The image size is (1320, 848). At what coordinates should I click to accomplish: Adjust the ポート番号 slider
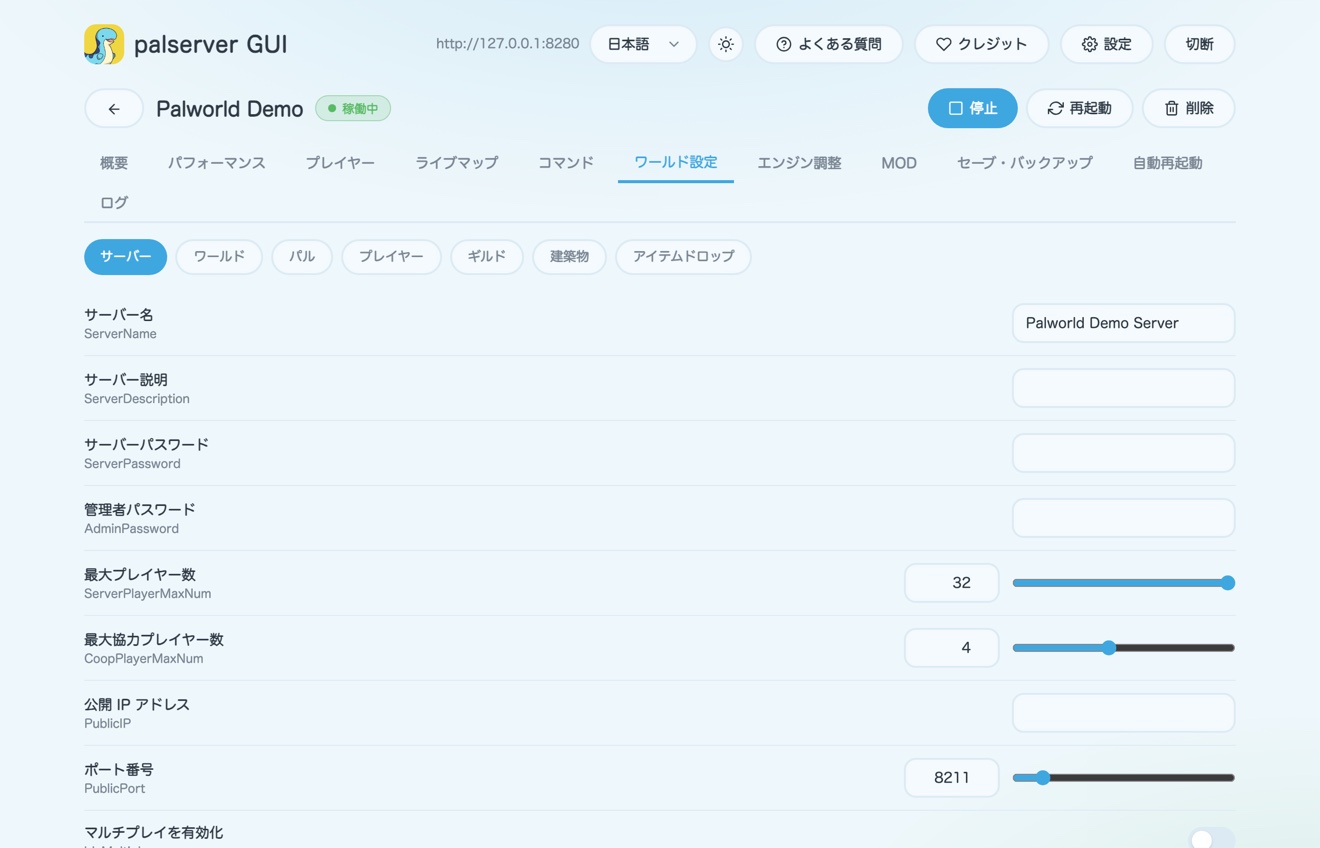click(x=1123, y=778)
